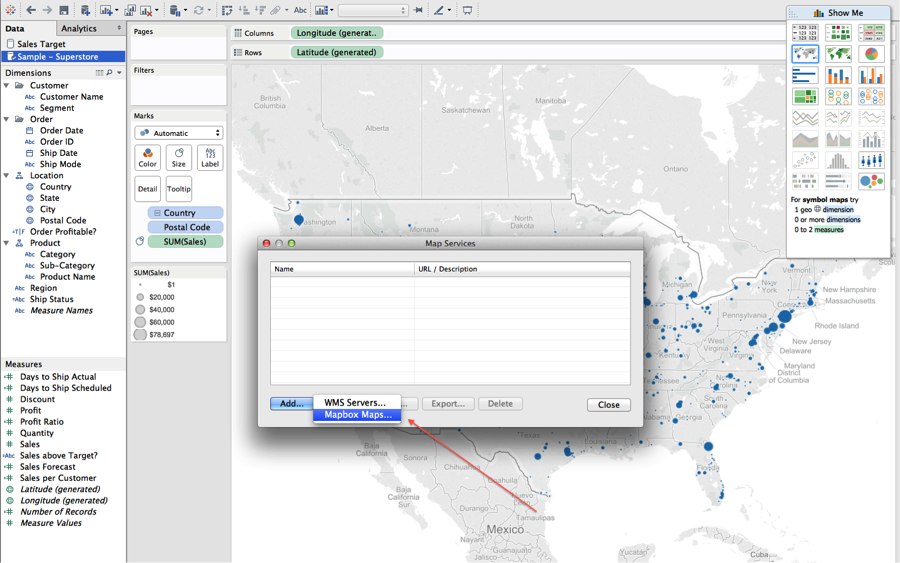
Task: Select the pie chart in Show Me
Action: 871,54
